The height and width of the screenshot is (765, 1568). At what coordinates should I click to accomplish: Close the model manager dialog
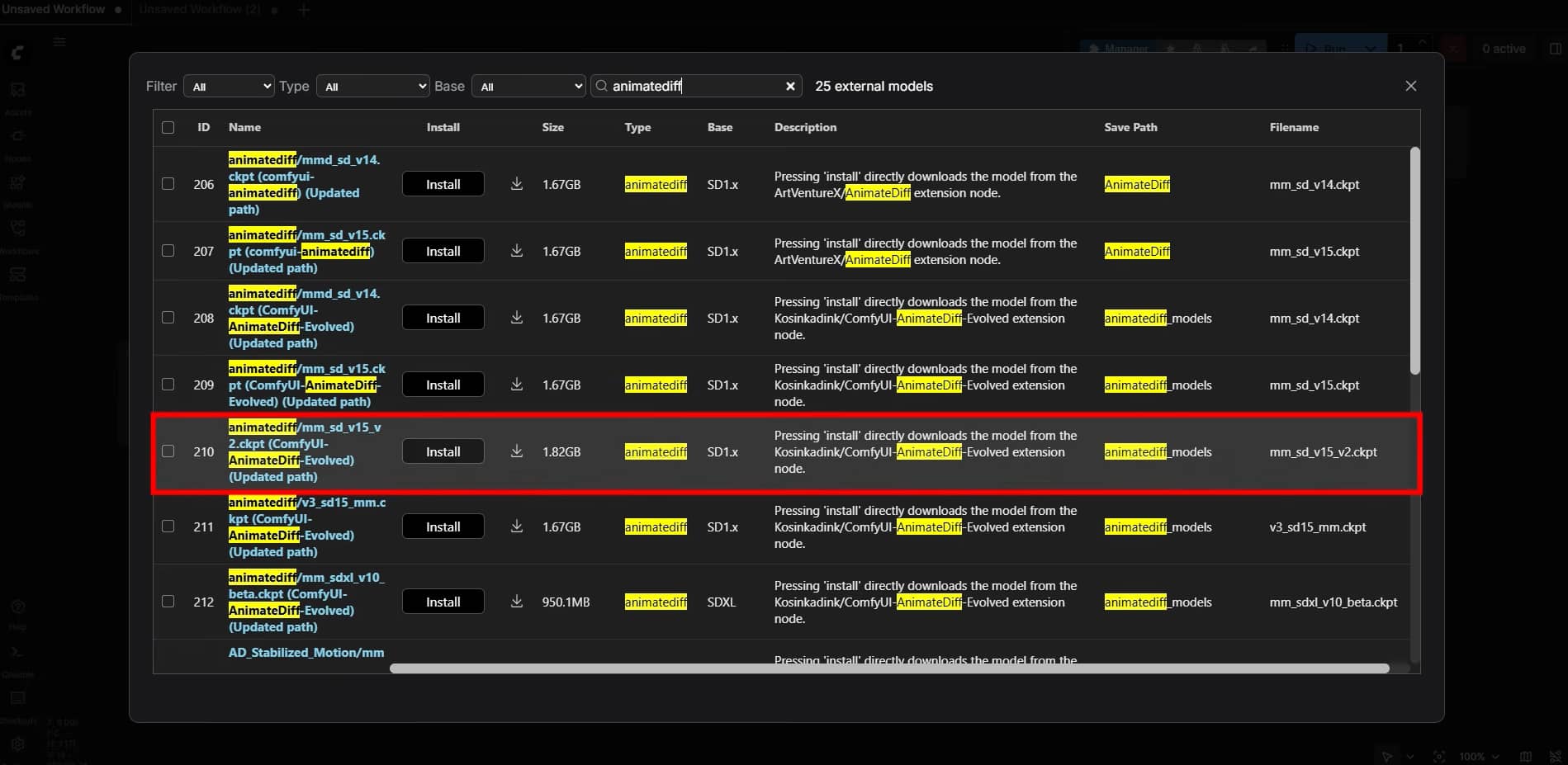click(1410, 86)
